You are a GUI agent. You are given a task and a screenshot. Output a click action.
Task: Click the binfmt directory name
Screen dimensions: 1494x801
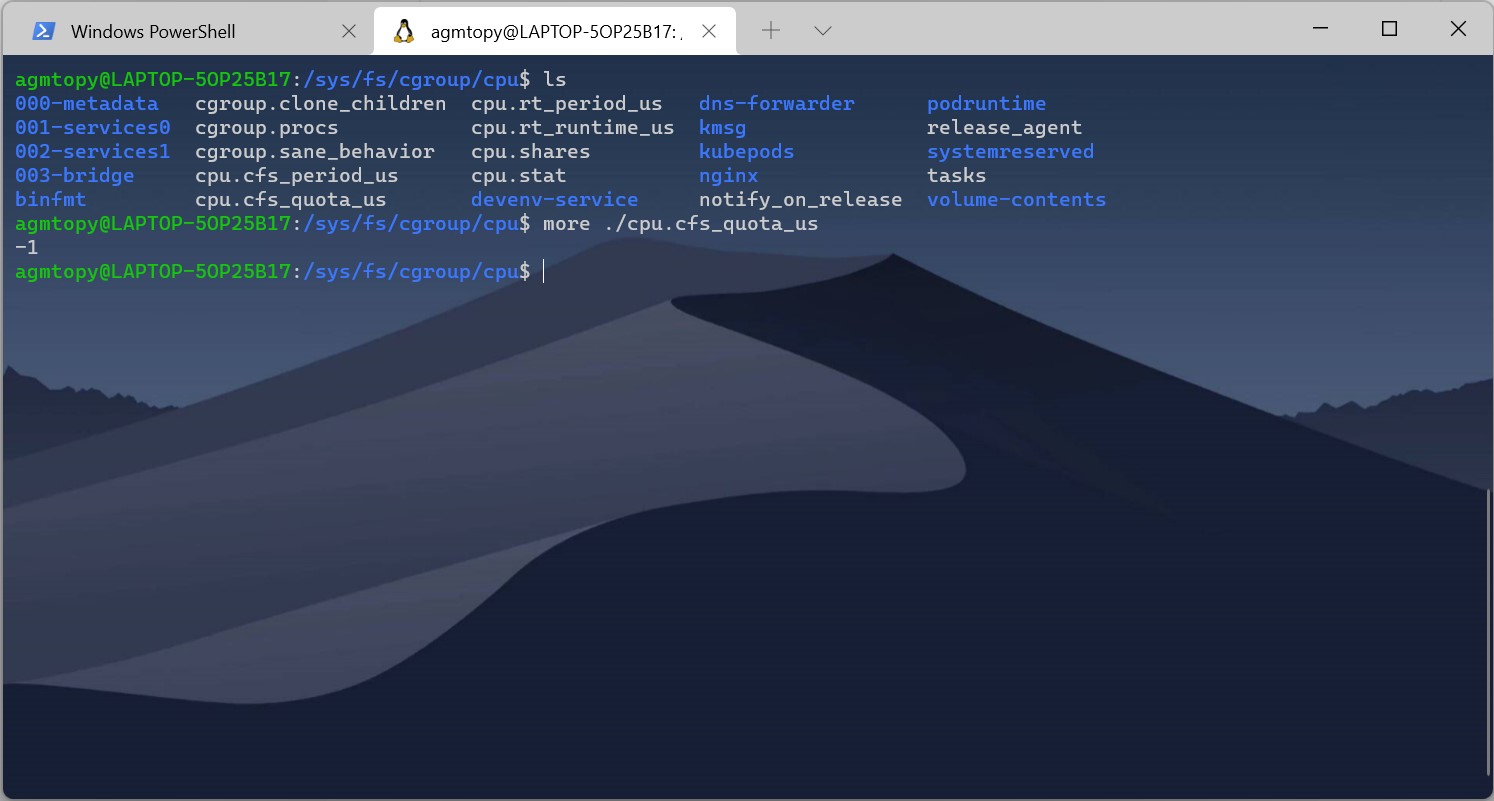(x=51, y=199)
